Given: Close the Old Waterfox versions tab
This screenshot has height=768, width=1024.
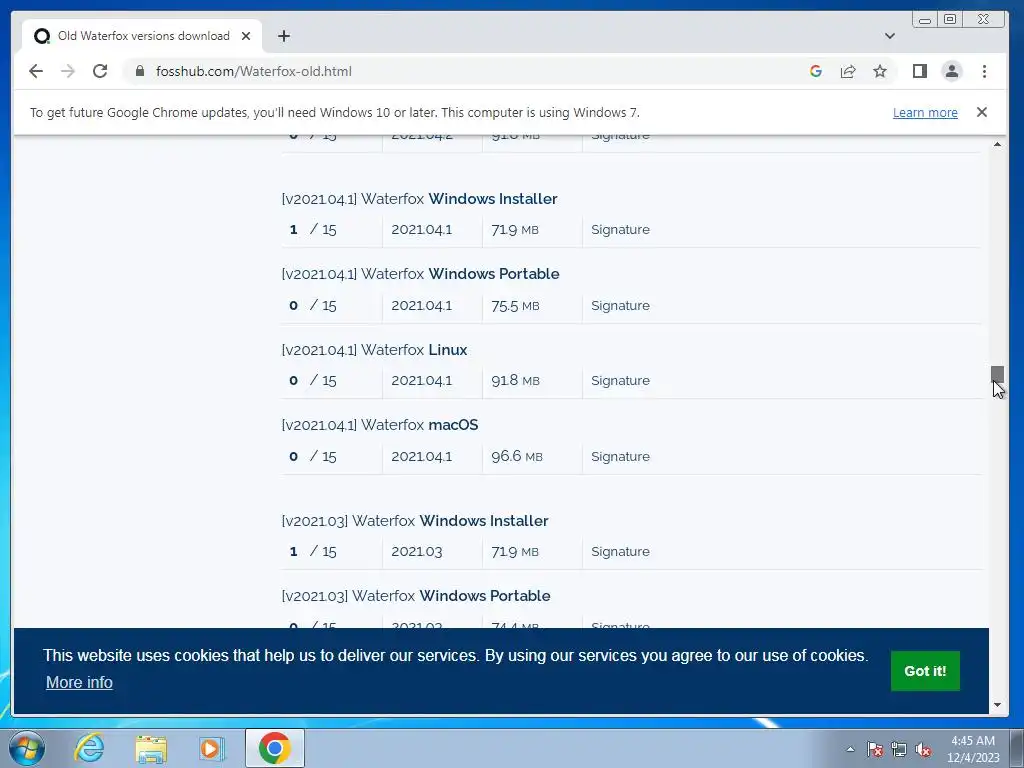Looking at the screenshot, I should point(246,36).
